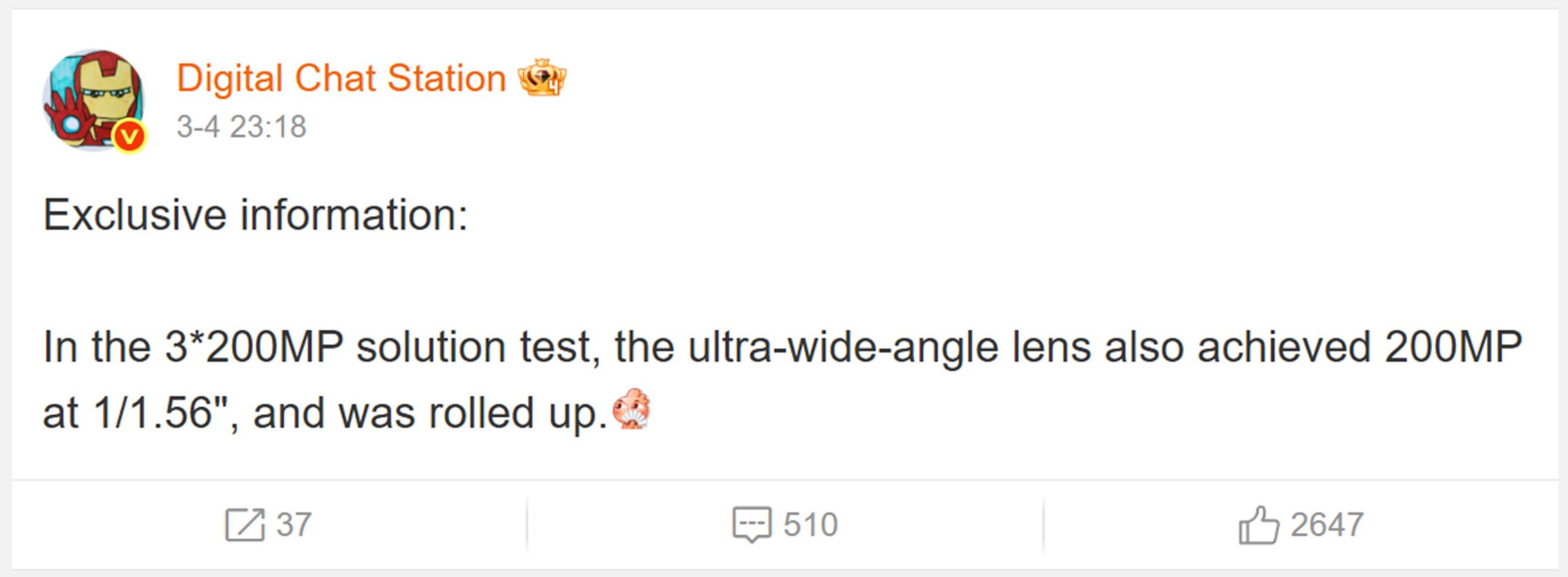Click the orange VIP crown level-4 badge
This screenshot has height=577, width=1568.
tap(544, 78)
